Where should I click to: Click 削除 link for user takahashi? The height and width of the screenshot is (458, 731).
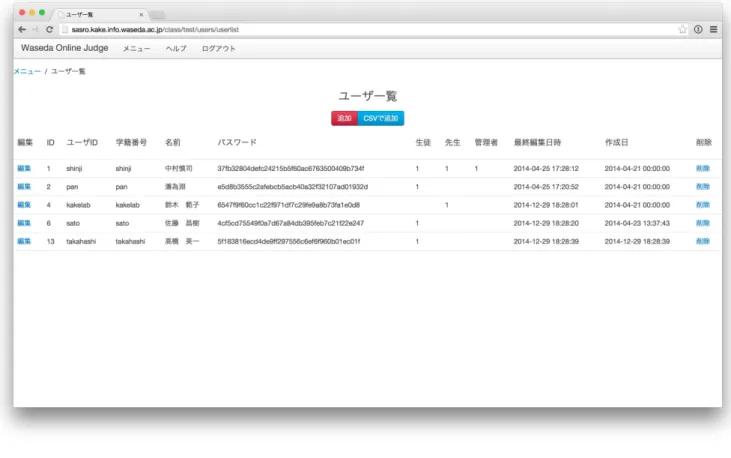pyautogui.click(x=703, y=241)
